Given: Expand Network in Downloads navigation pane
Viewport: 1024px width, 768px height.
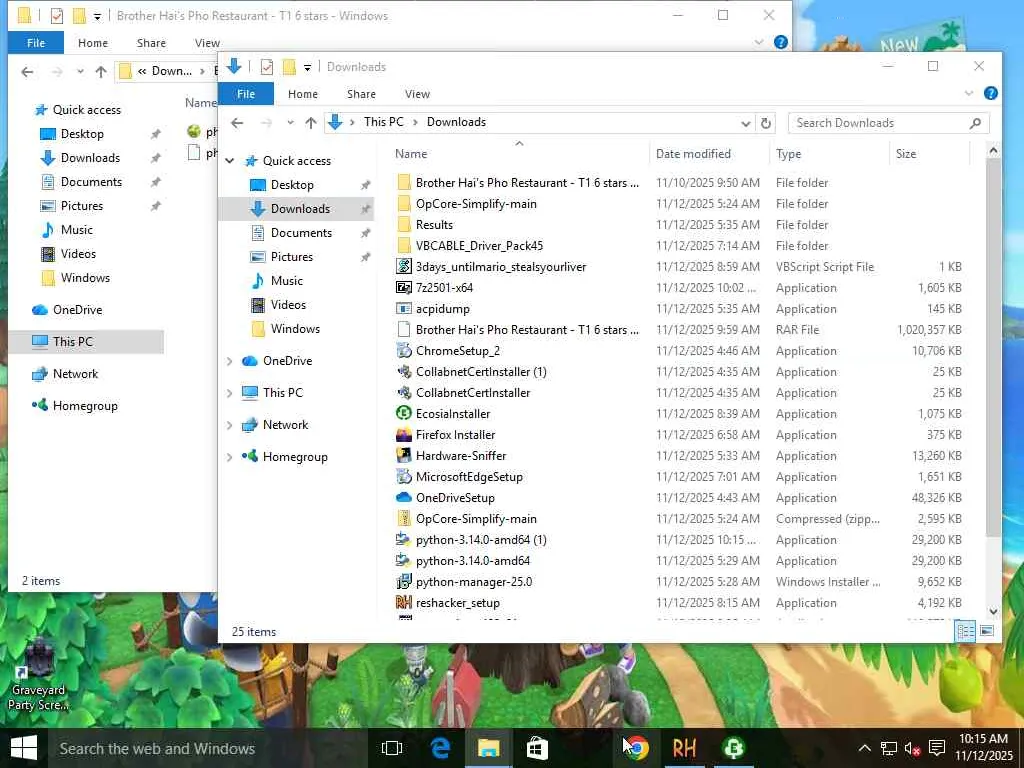Looking at the screenshot, I should point(230,424).
